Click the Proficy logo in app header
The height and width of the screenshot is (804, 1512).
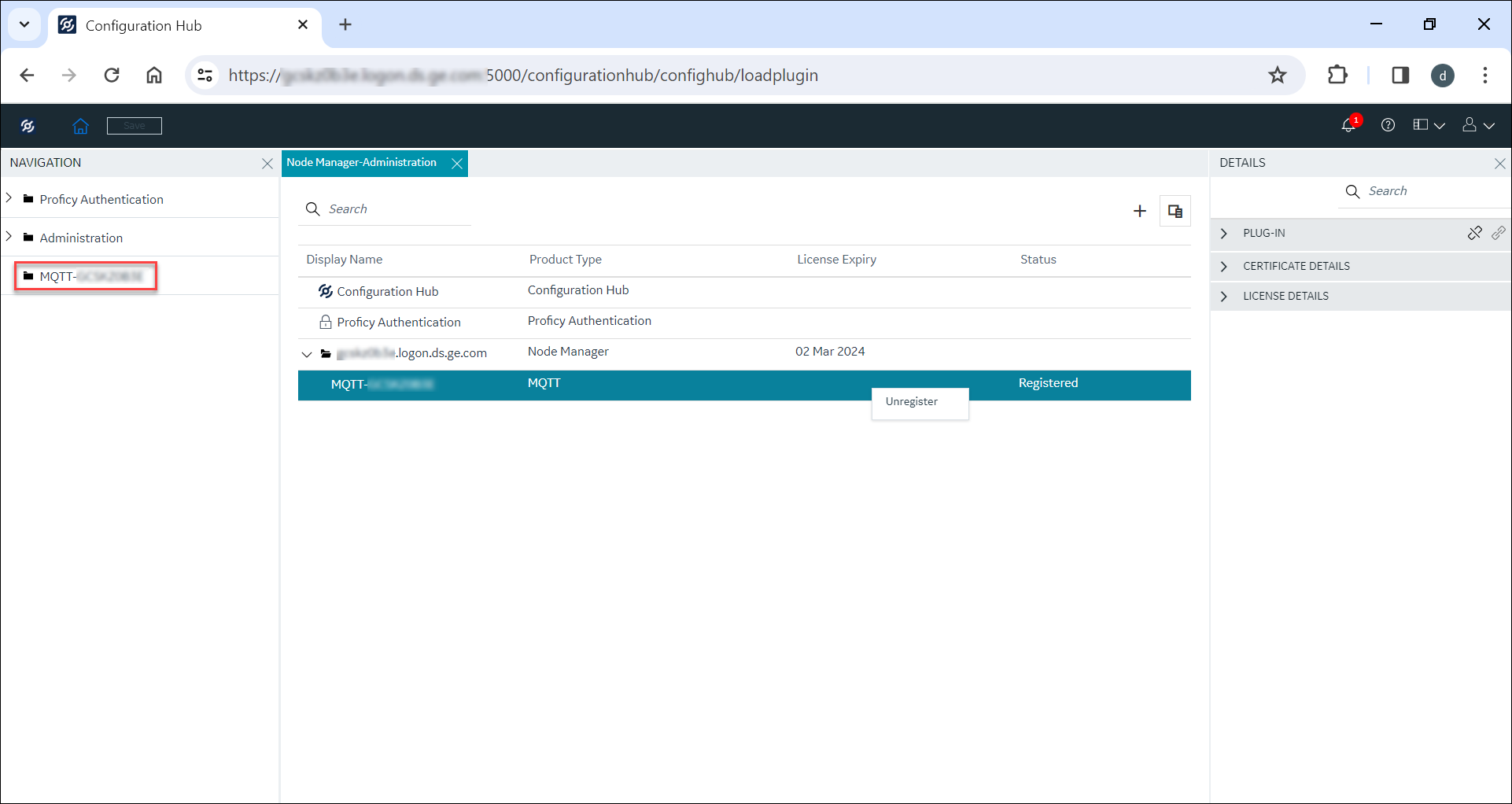(28, 126)
